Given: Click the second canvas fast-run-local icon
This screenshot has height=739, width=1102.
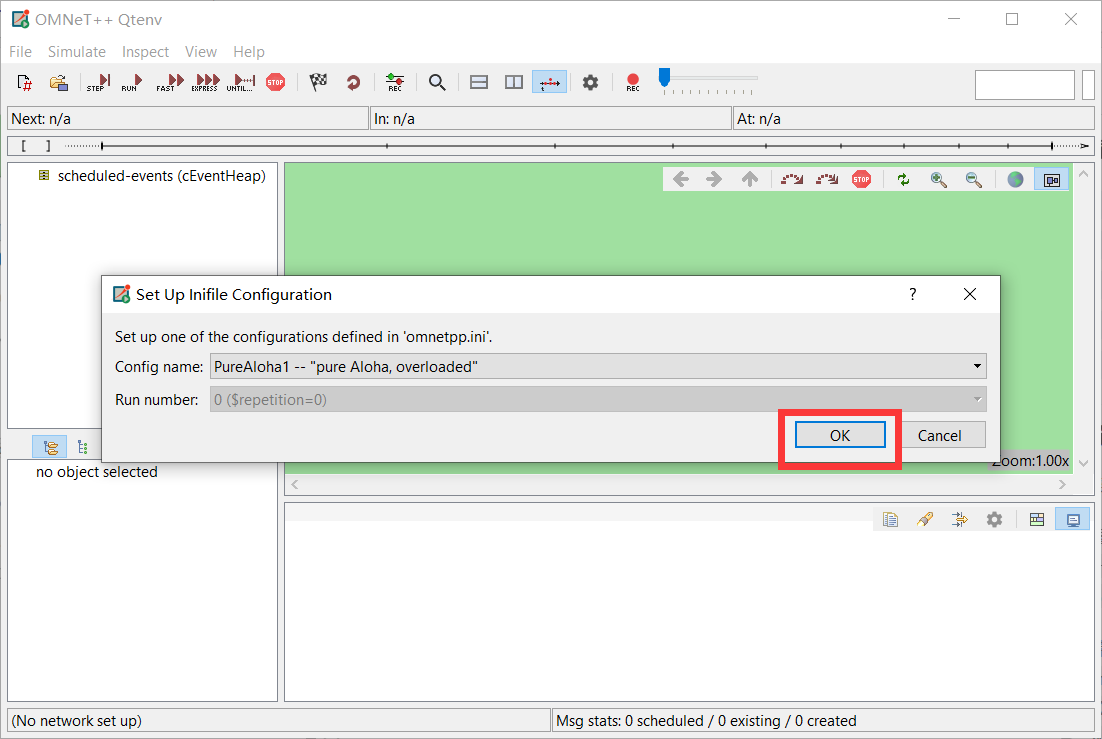Looking at the screenshot, I should [x=827, y=179].
